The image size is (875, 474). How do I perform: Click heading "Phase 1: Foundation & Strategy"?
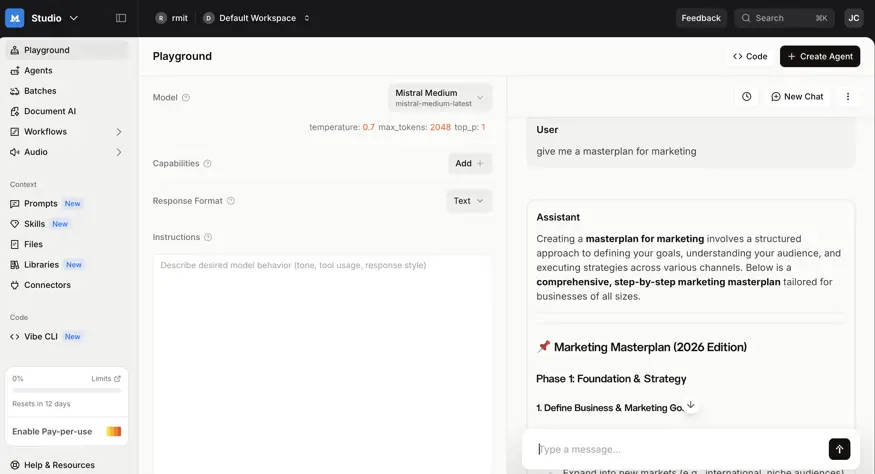click(x=611, y=379)
